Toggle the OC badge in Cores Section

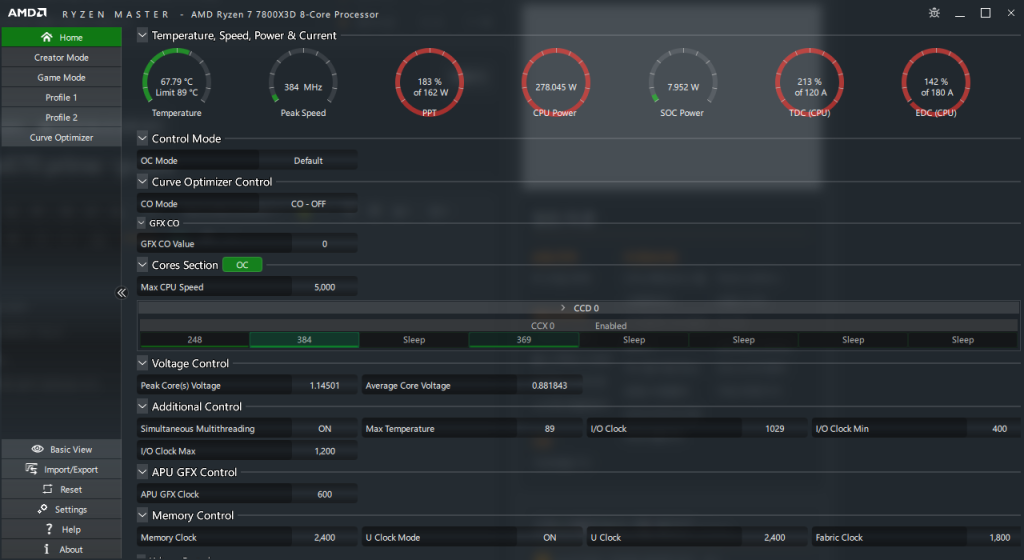click(x=242, y=265)
